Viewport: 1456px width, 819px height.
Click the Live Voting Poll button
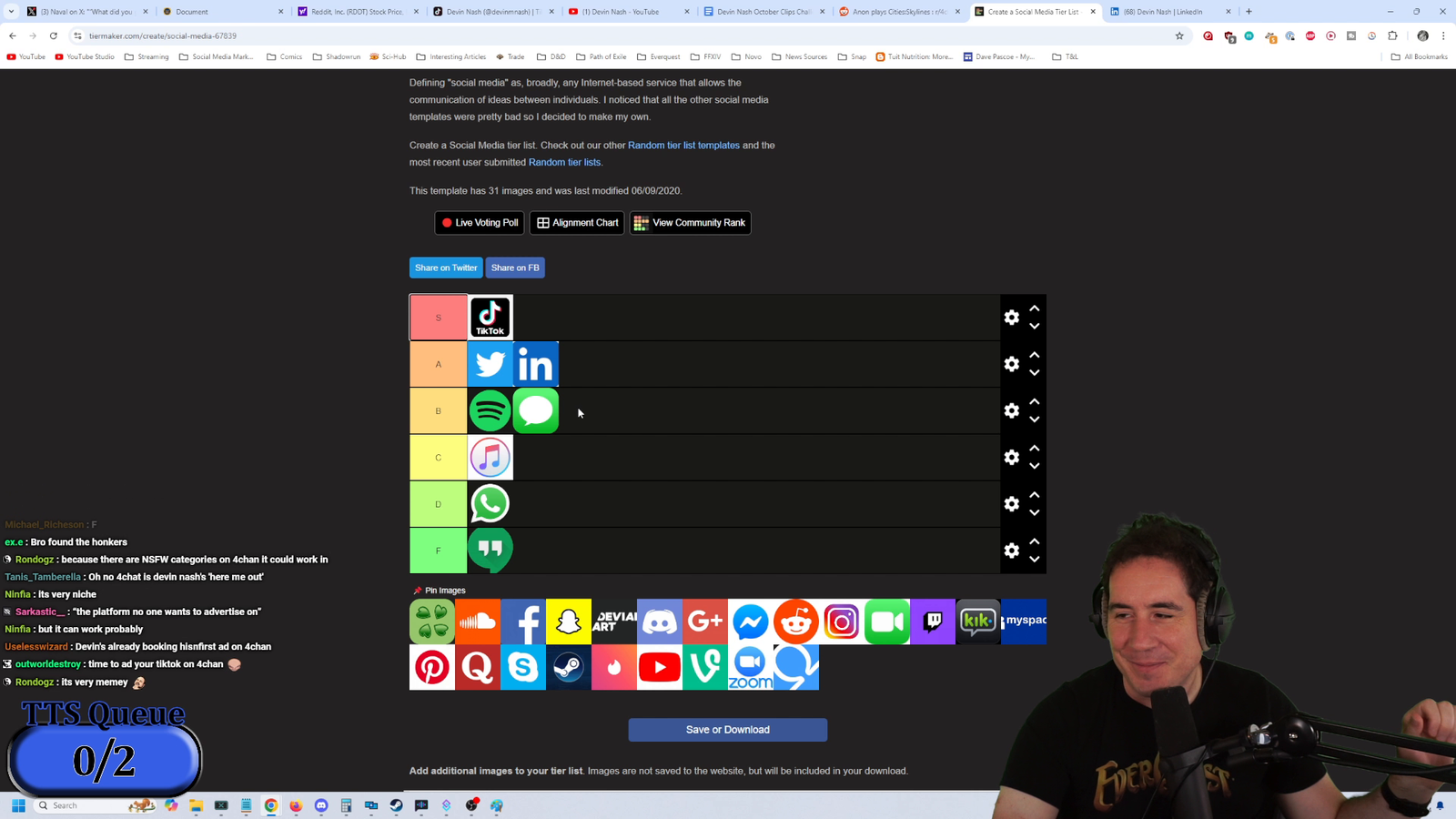pyautogui.click(x=480, y=223)
